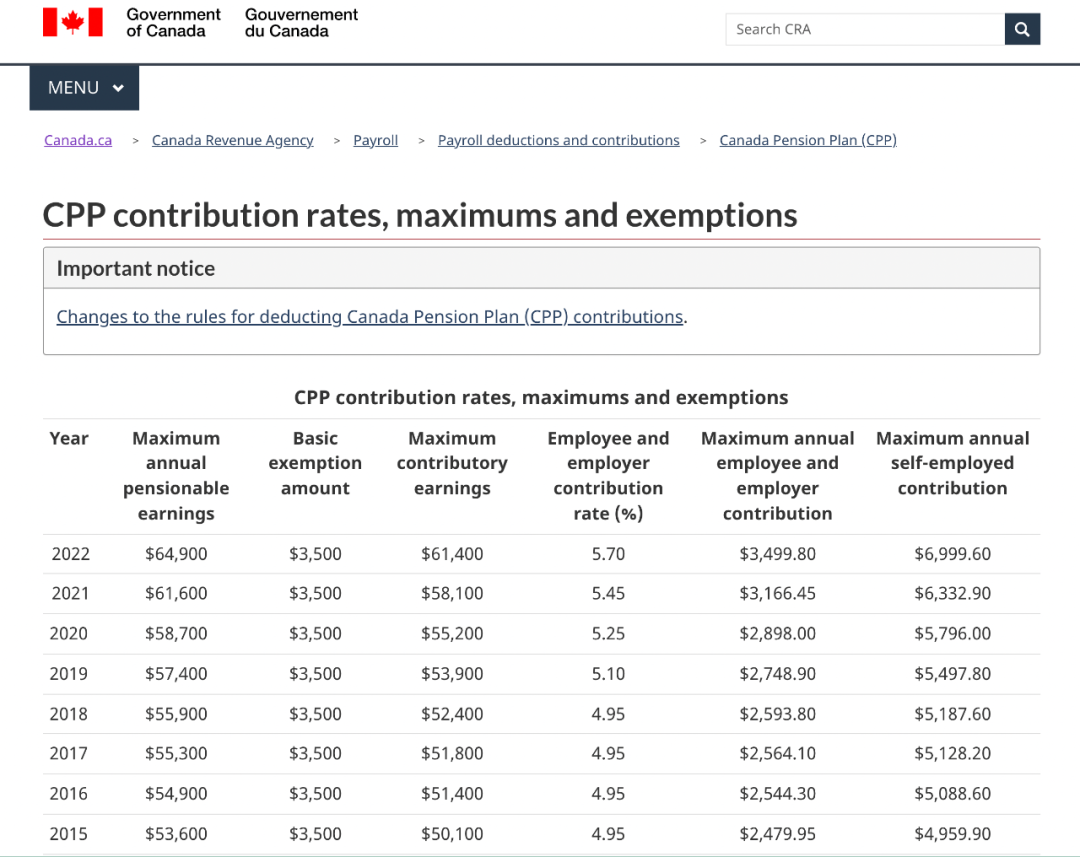Click the $55,300 pensionable earnings cell
The width and height of the screenshot is (1080, 857).
tap(176, 753)
